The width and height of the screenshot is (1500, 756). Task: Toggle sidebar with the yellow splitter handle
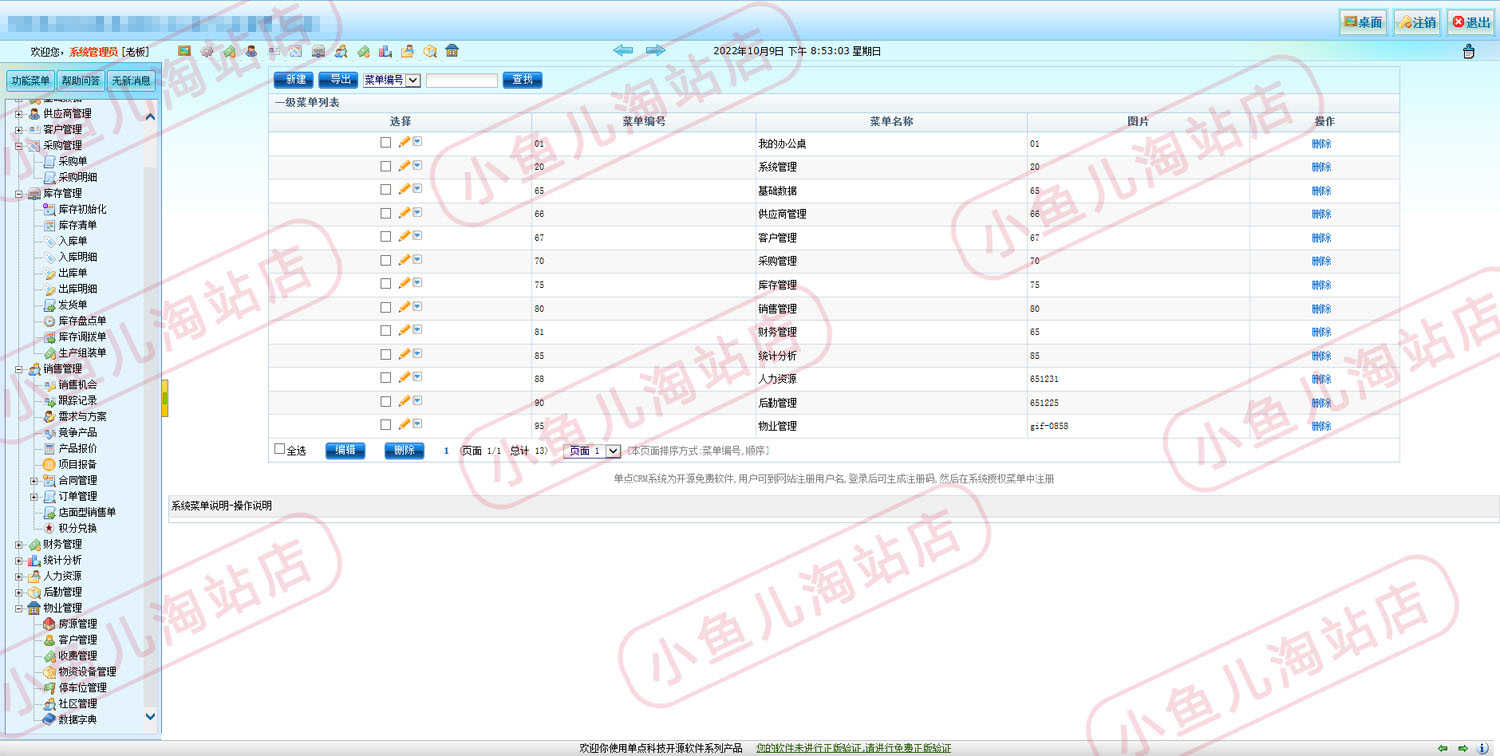pos(165,398)
